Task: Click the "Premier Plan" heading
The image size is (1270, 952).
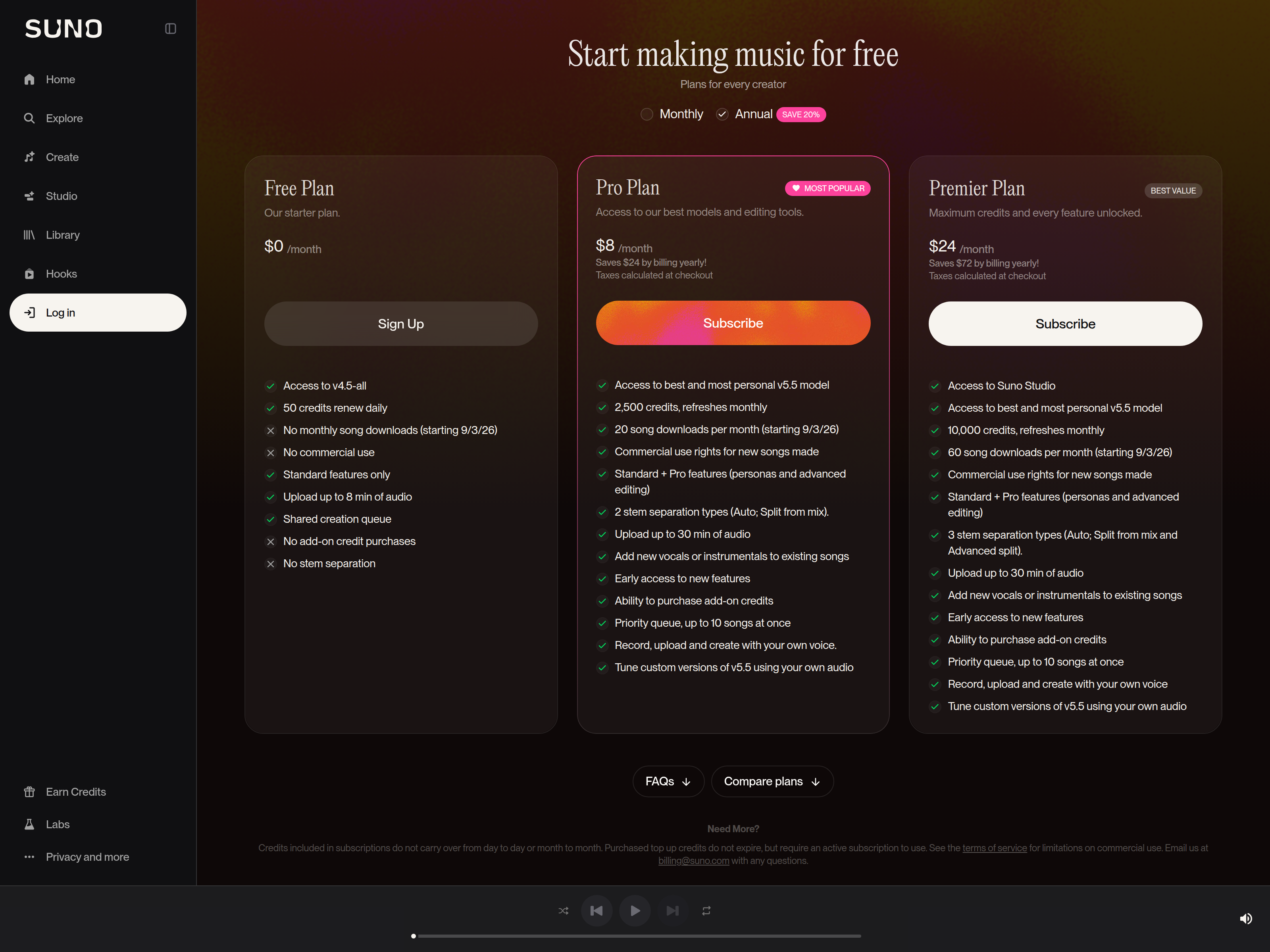Action: (977, 188)
